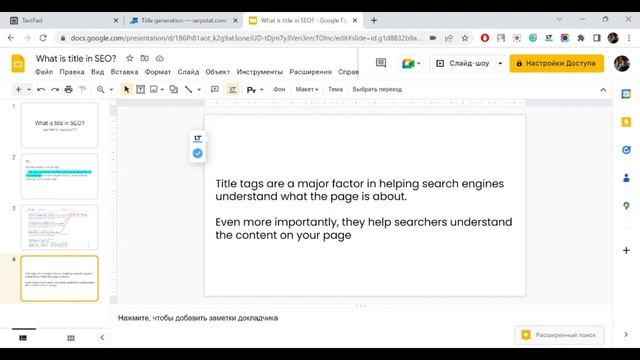This screenshot has height=360, width=640.
Task: Open the comment history icon
Action: pos(381,63)
